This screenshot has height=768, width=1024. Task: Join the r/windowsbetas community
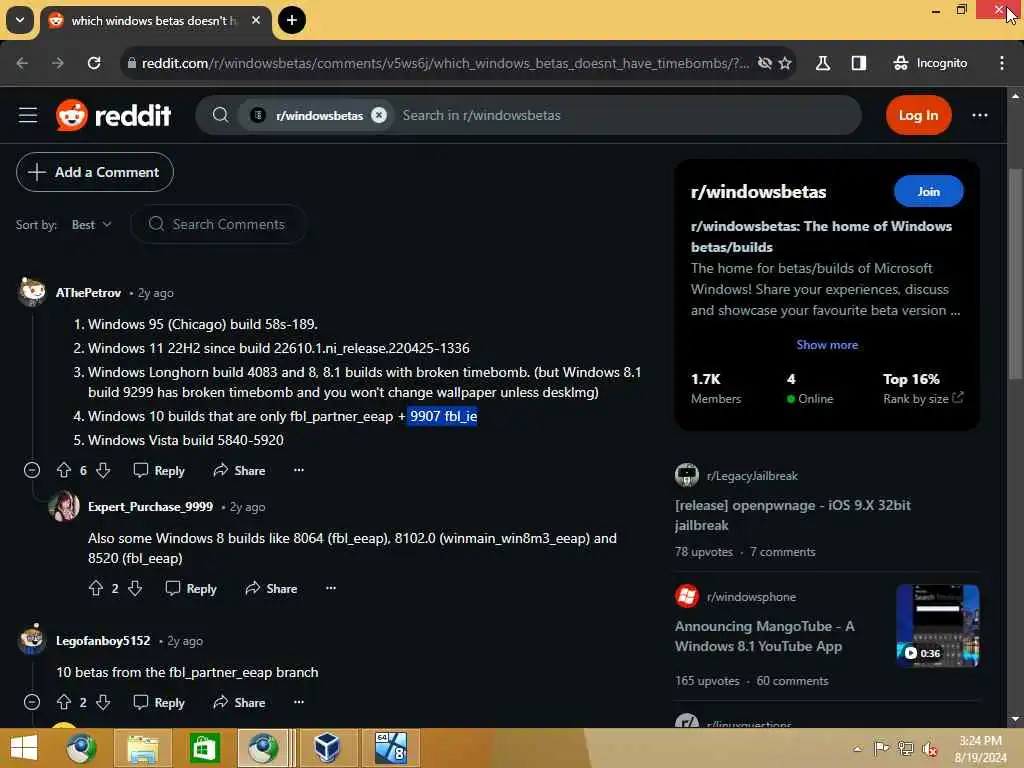coord(928,191)
